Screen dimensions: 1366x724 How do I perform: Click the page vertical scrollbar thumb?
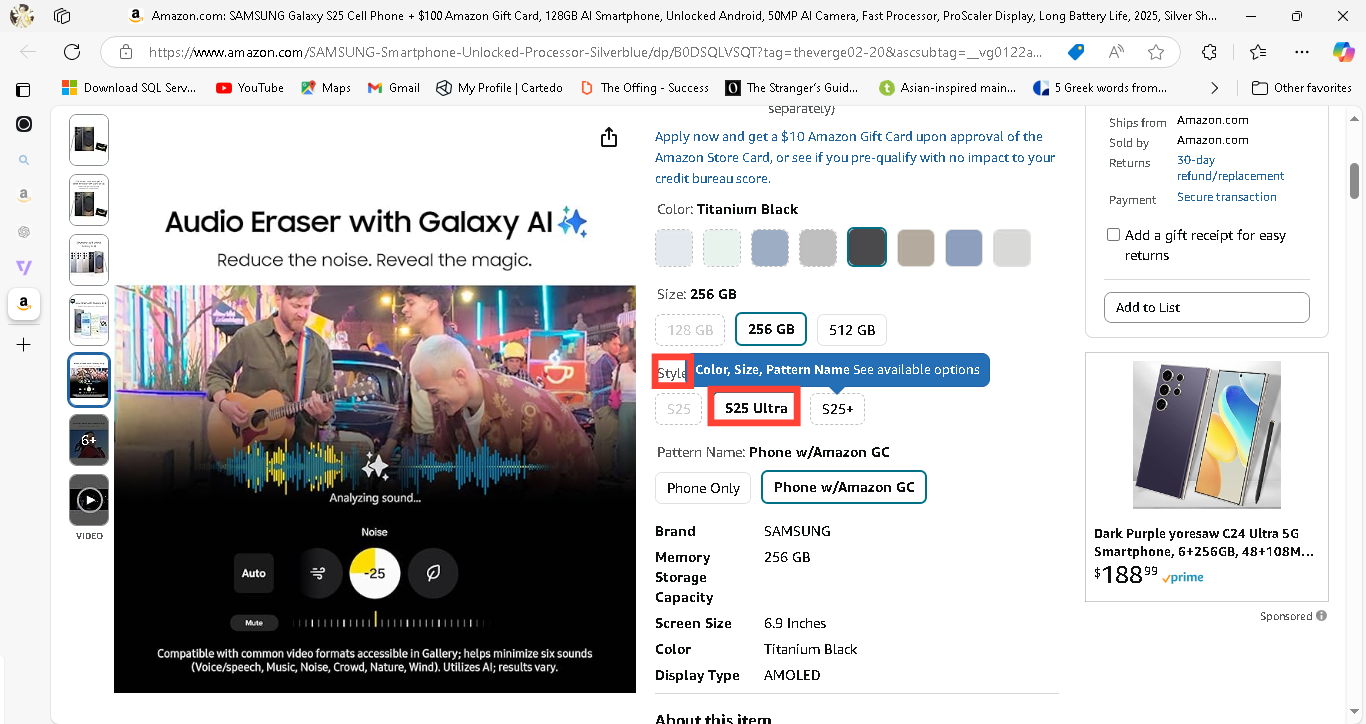pos(1355,181)
